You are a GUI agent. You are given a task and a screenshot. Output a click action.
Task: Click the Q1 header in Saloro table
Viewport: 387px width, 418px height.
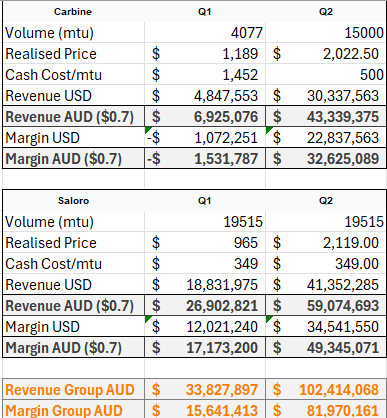[205, 201]
